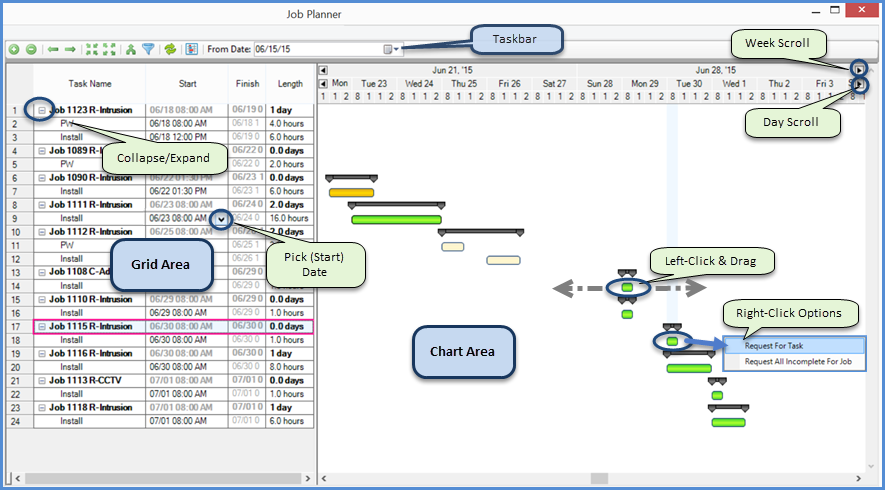The width and height of the screenshot is (885, 490).
Task: Click PW task under Job 1123
Action: click(67, 124)
